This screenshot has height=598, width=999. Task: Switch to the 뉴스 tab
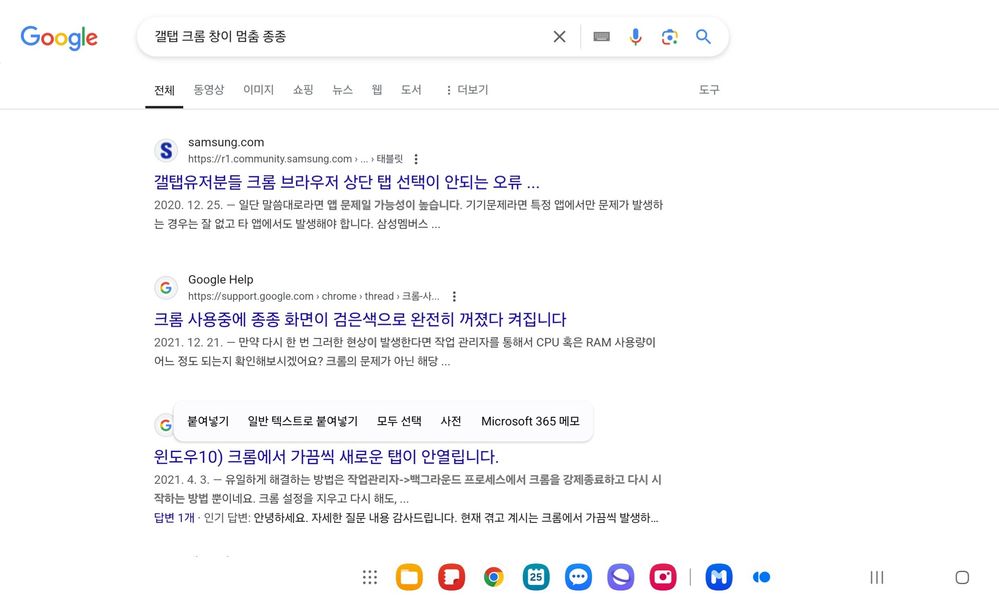click(x=342, y=90)
